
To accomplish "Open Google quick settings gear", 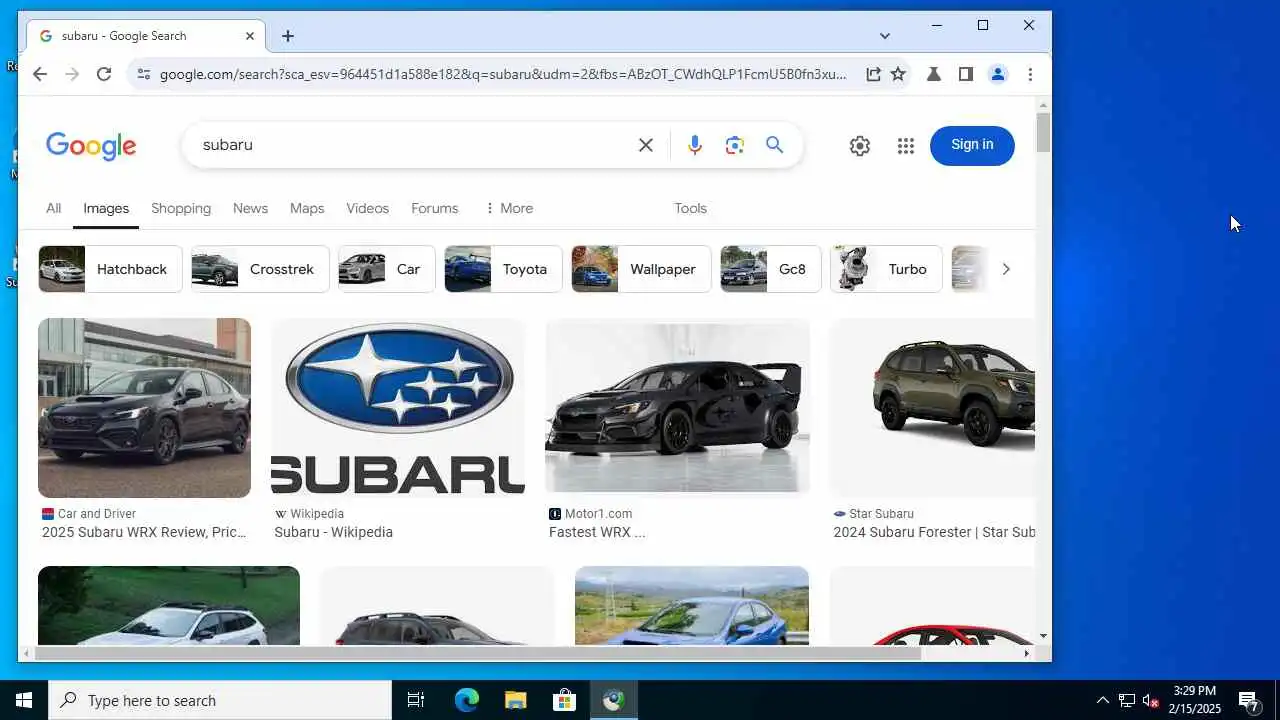I will coord(860,146).
